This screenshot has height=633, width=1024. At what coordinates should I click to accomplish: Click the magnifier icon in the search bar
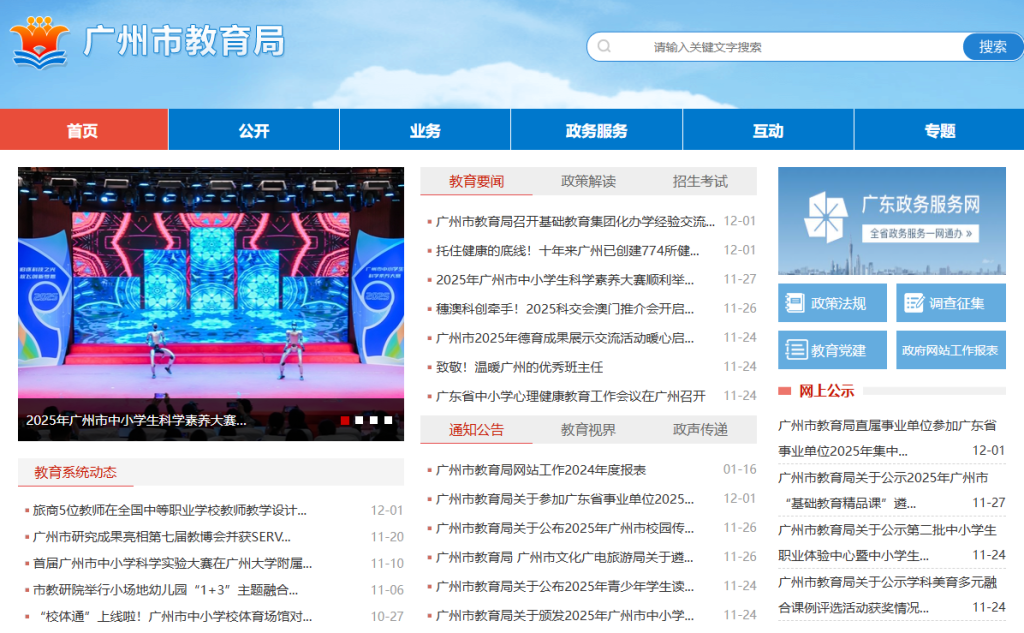pyautogui.click(x=603, y=46)
